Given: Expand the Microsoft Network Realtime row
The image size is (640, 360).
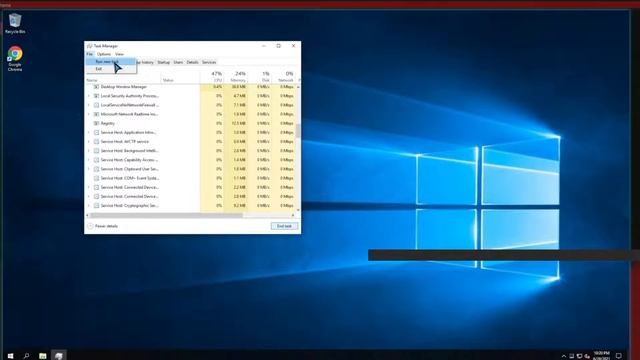Looking at the screenshot, I should pos(89,114).
